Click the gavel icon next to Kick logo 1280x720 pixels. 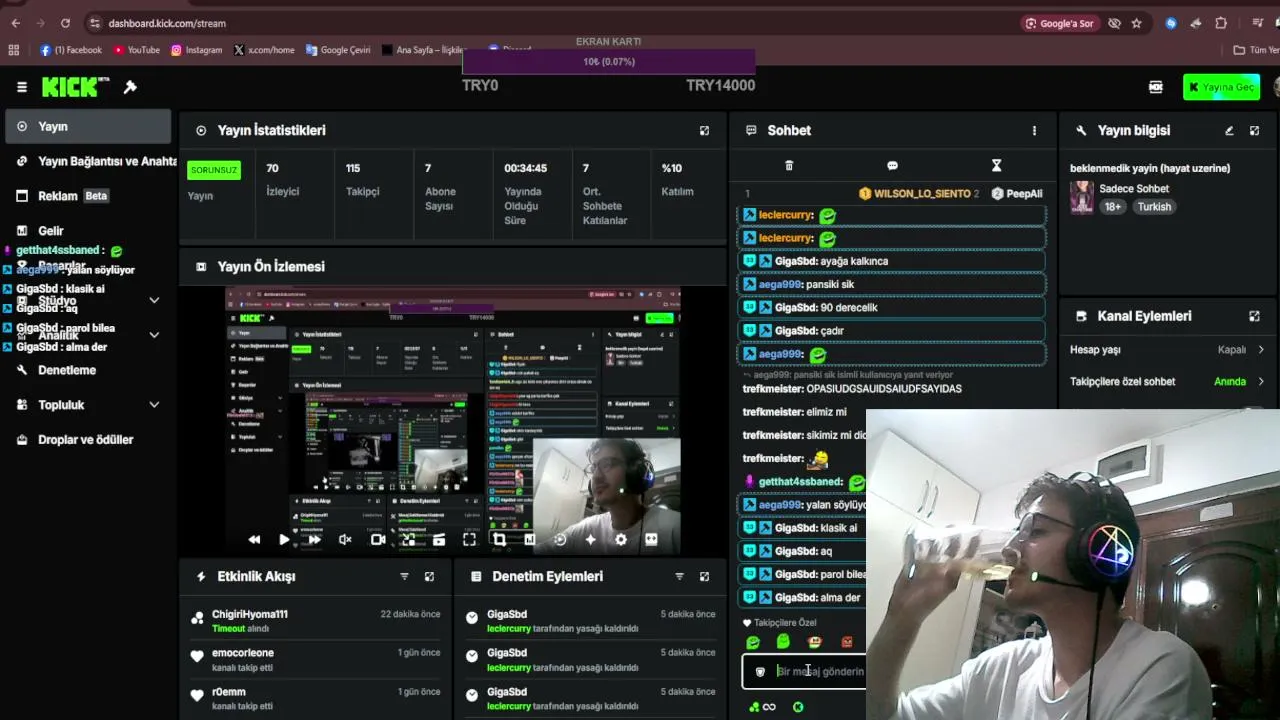click(x=130, y=87)
